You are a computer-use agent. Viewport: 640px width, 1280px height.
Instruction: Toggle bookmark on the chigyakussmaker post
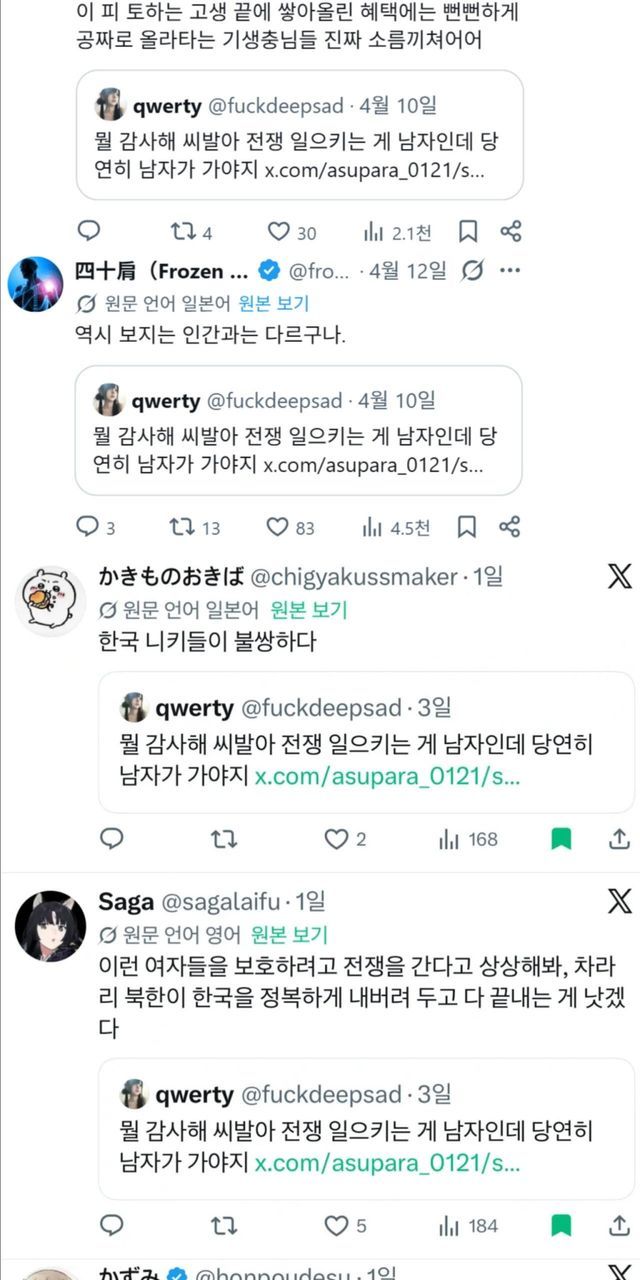point(561,839)
